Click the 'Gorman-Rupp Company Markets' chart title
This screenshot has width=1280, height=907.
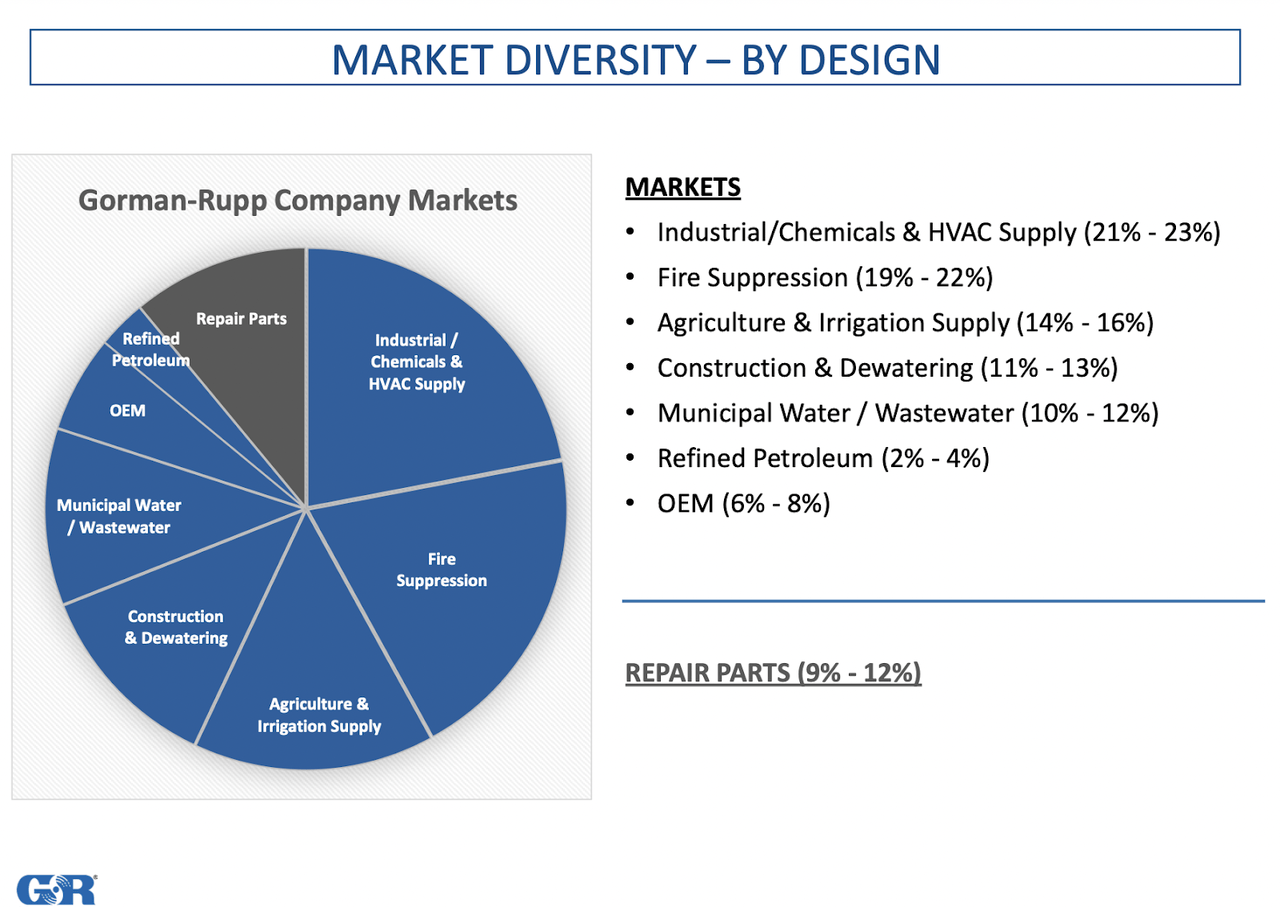tap(298, 200)
